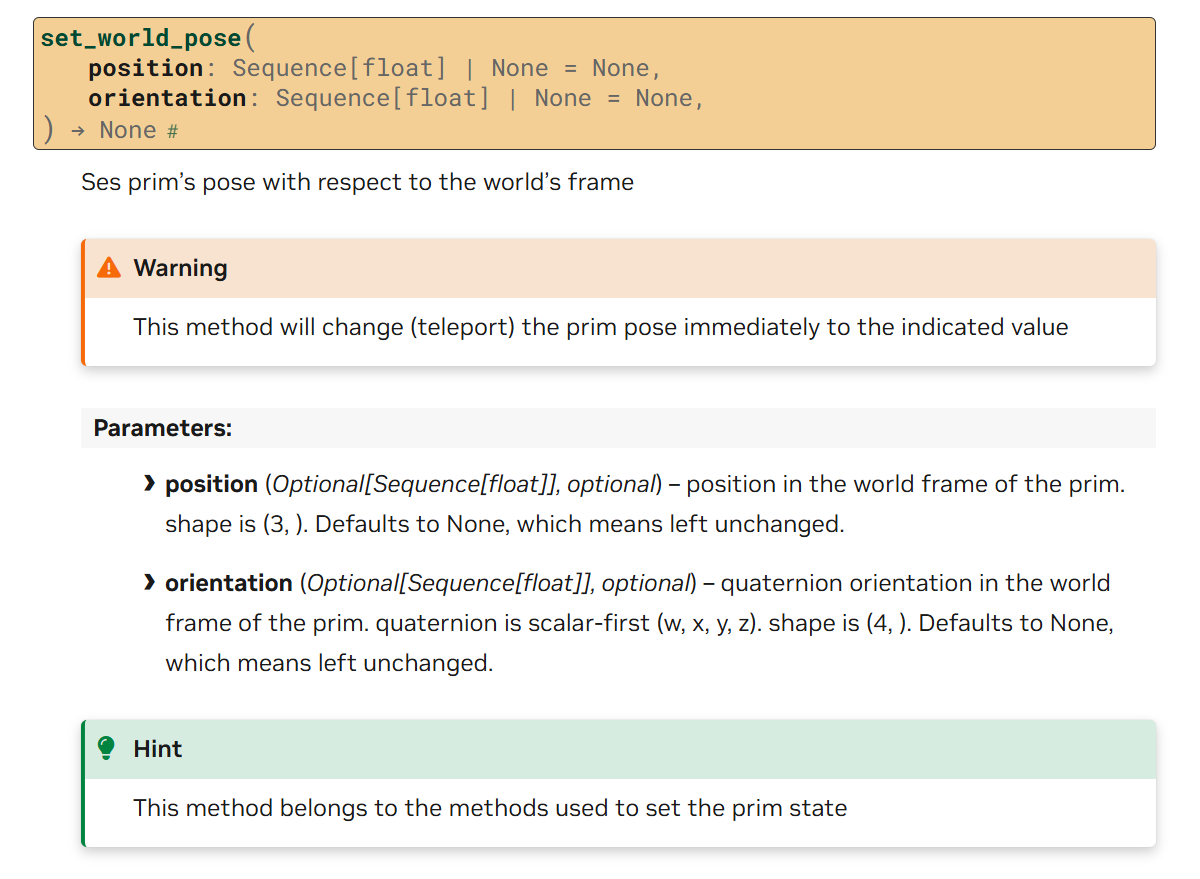This screenshot has width=1200, height=879.
Task: Click the chevron beside the orientation parameter
Action: 150,583
